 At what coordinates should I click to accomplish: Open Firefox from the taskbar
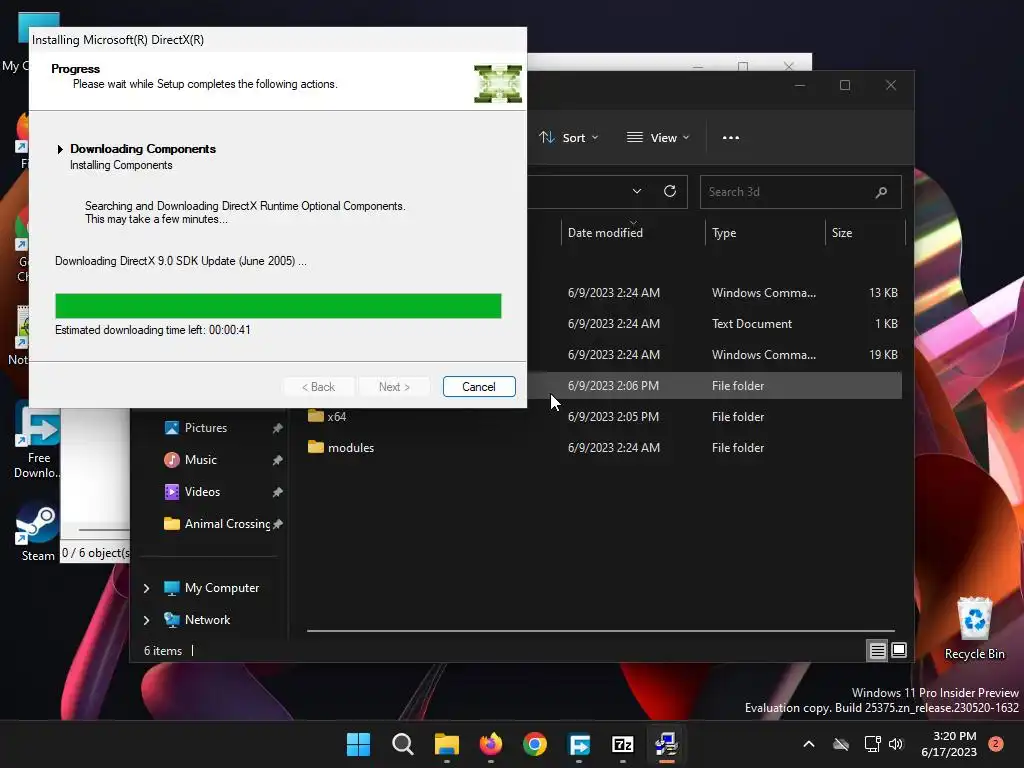coord(490,744)
